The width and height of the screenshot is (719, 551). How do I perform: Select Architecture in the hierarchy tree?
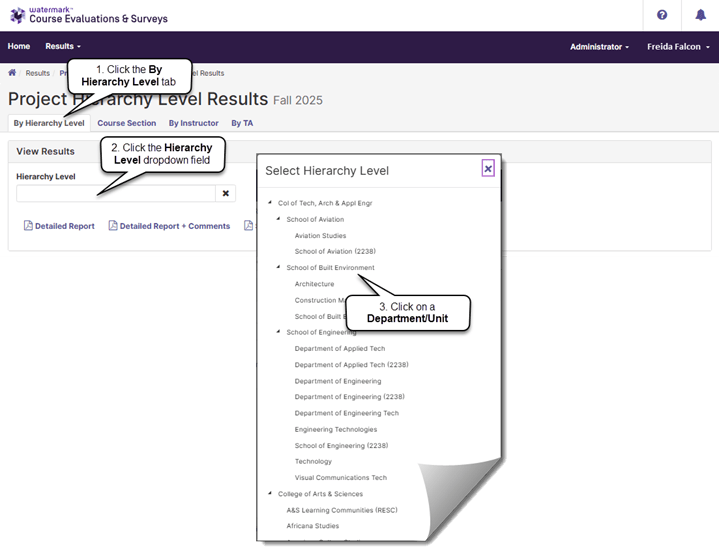coord(315,284)
